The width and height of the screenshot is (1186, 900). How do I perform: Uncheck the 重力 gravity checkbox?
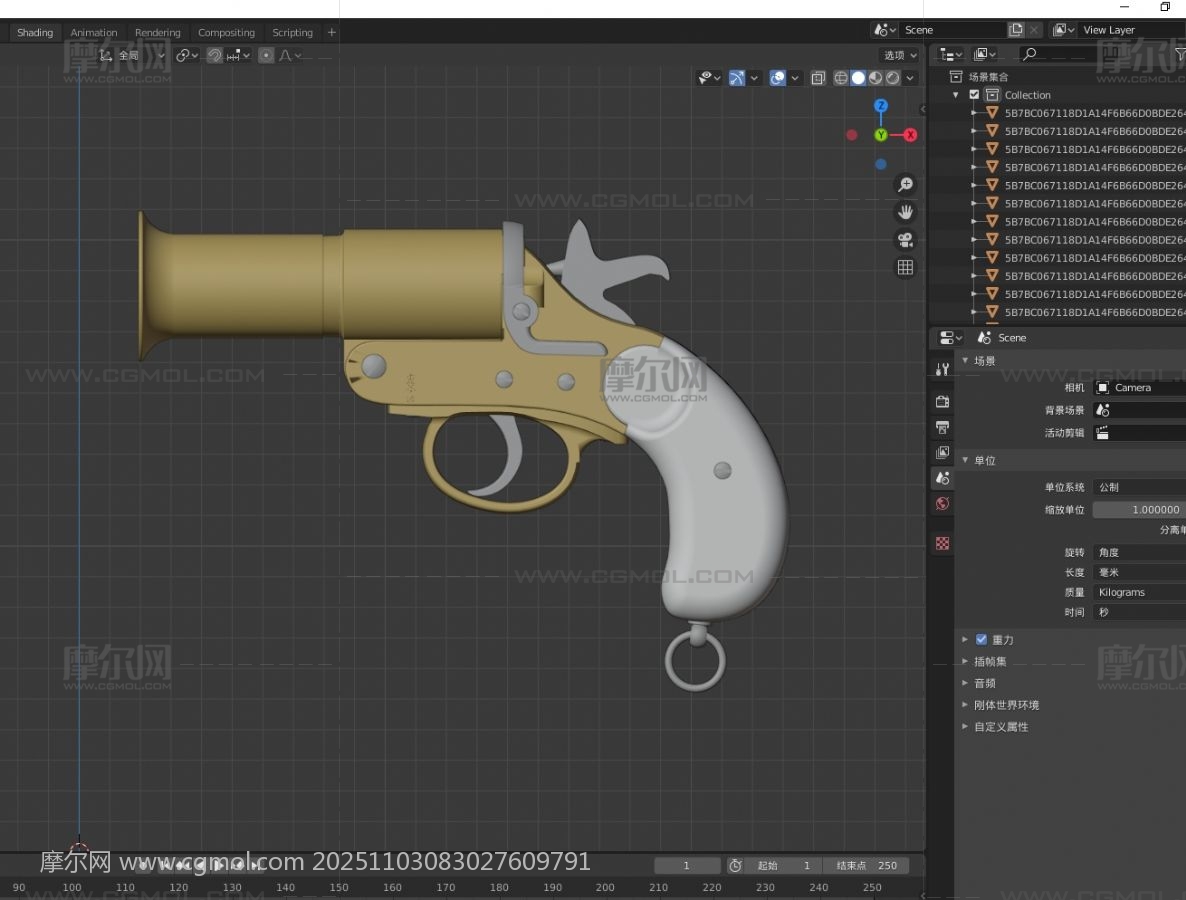(981, 640)
